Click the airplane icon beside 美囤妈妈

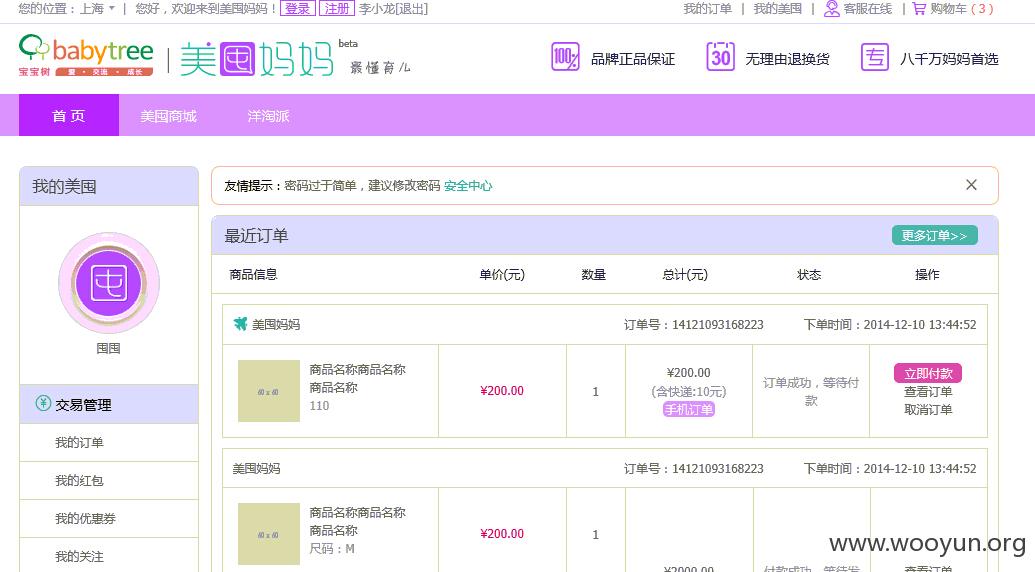coord(240,324)
